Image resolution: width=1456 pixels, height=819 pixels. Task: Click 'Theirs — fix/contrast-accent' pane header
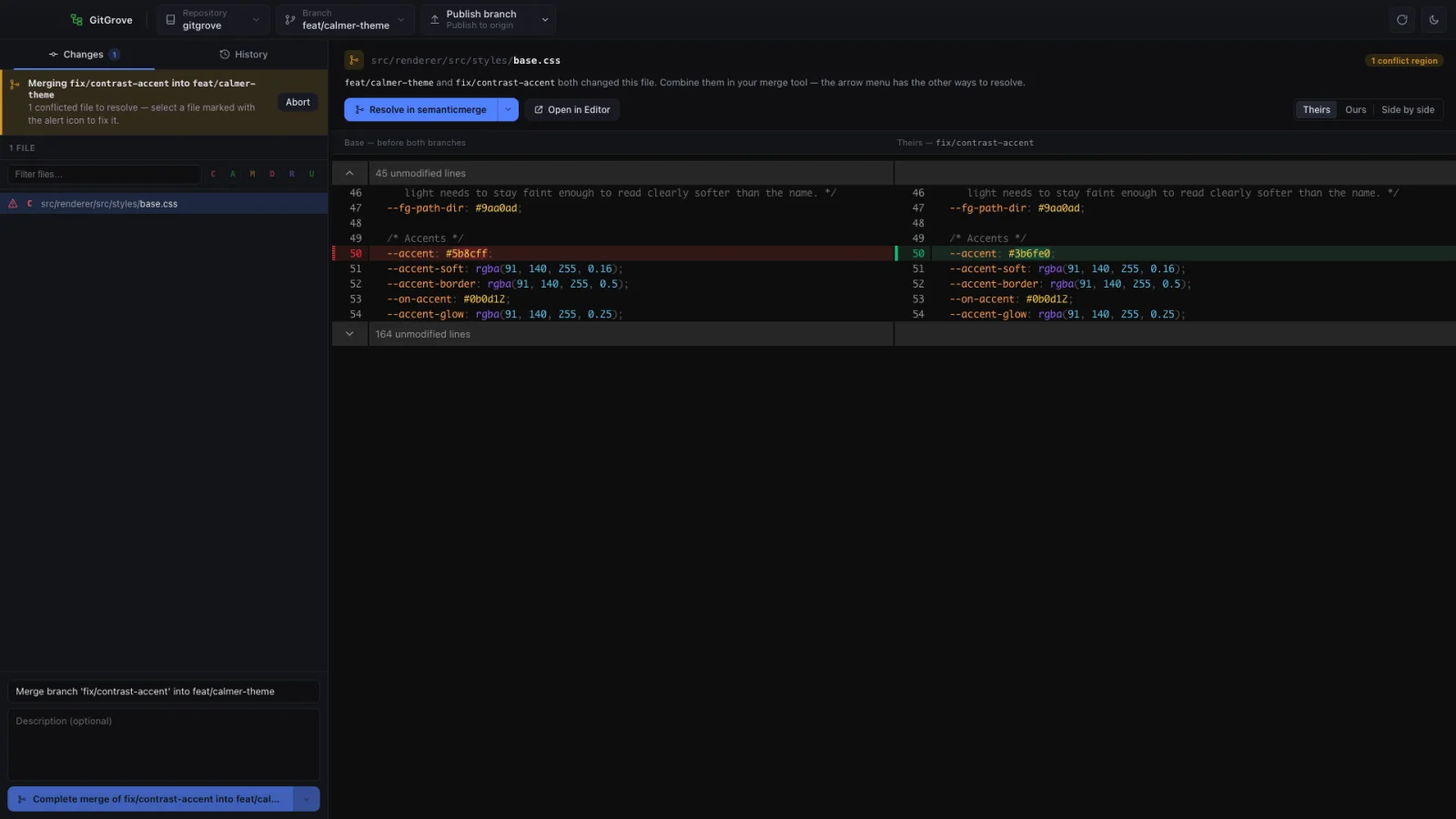(965, 143)
